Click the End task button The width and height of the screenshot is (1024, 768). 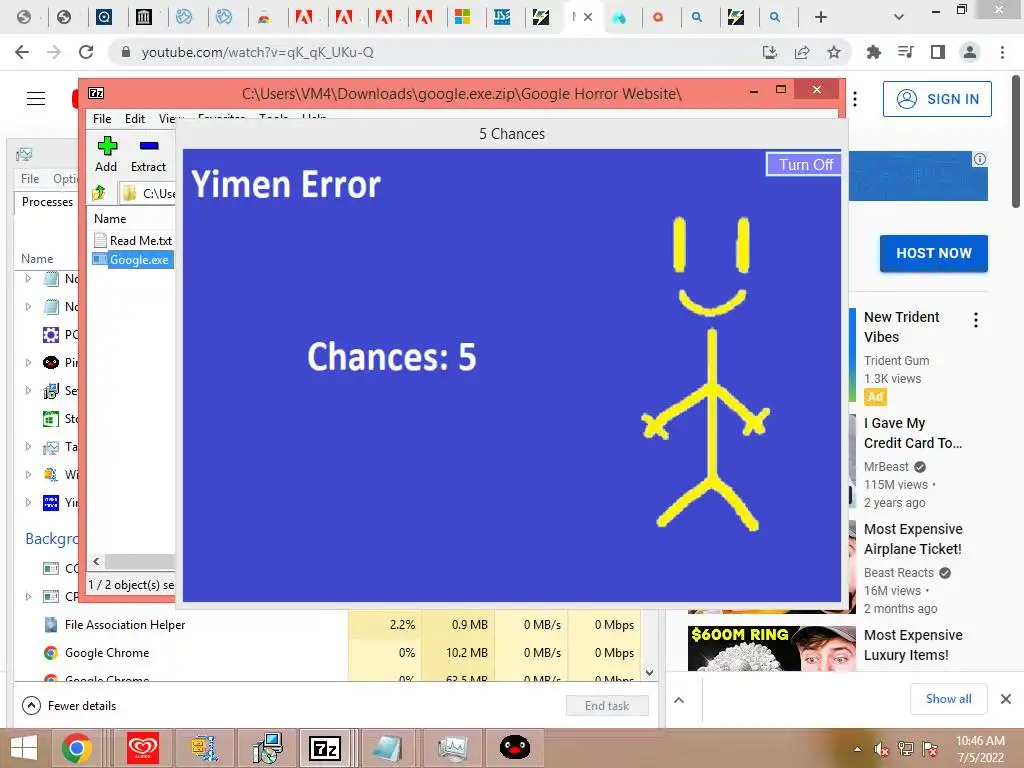607,706
